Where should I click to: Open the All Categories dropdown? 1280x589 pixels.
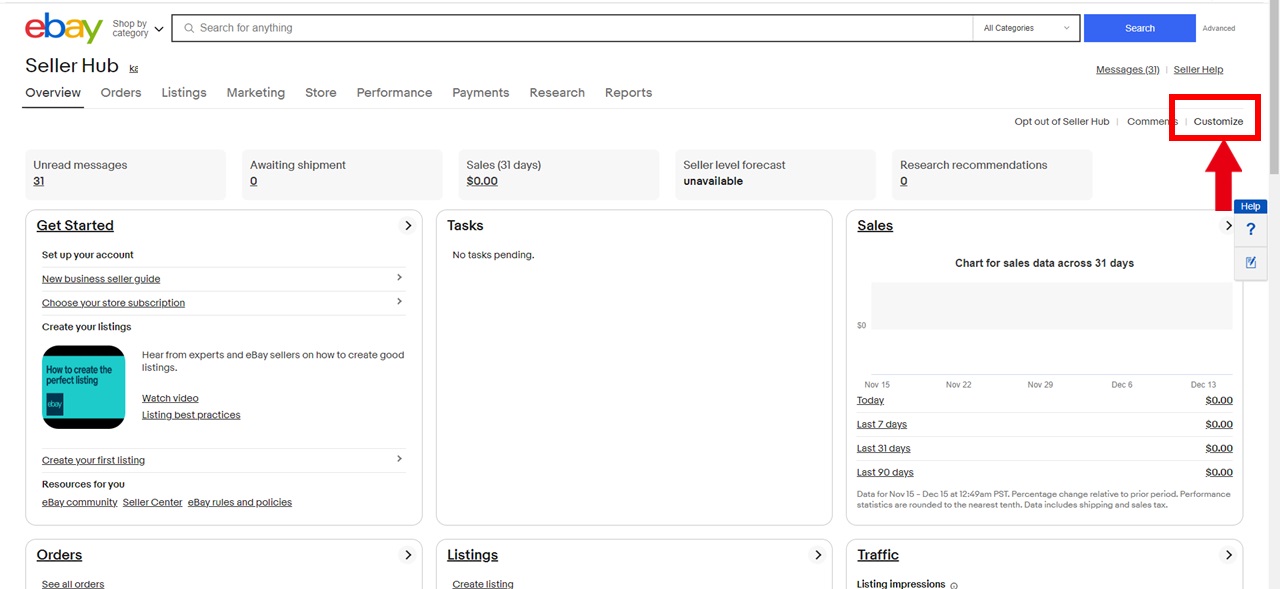(1026, 28)
